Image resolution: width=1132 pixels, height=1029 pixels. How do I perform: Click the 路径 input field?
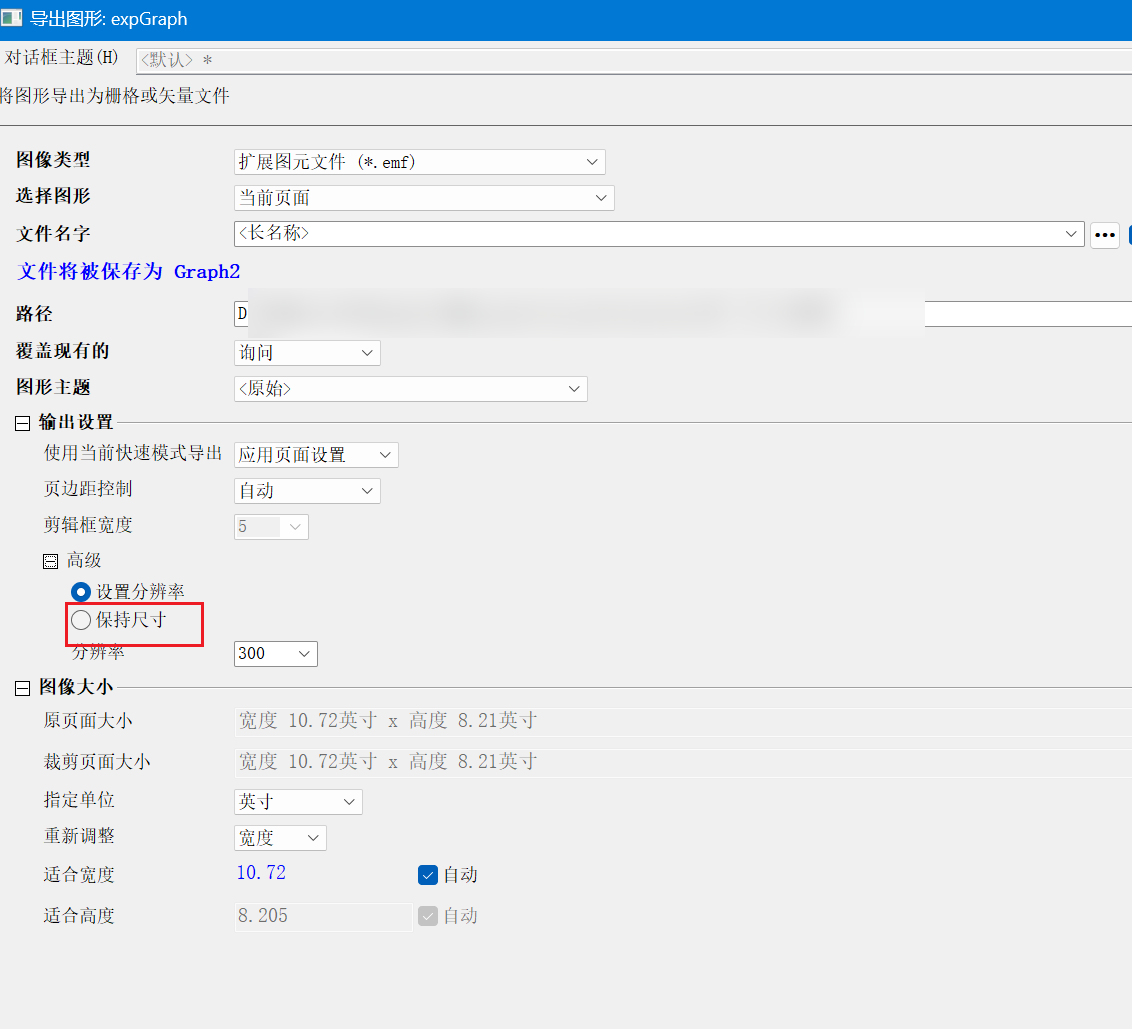click(1020, 314)
